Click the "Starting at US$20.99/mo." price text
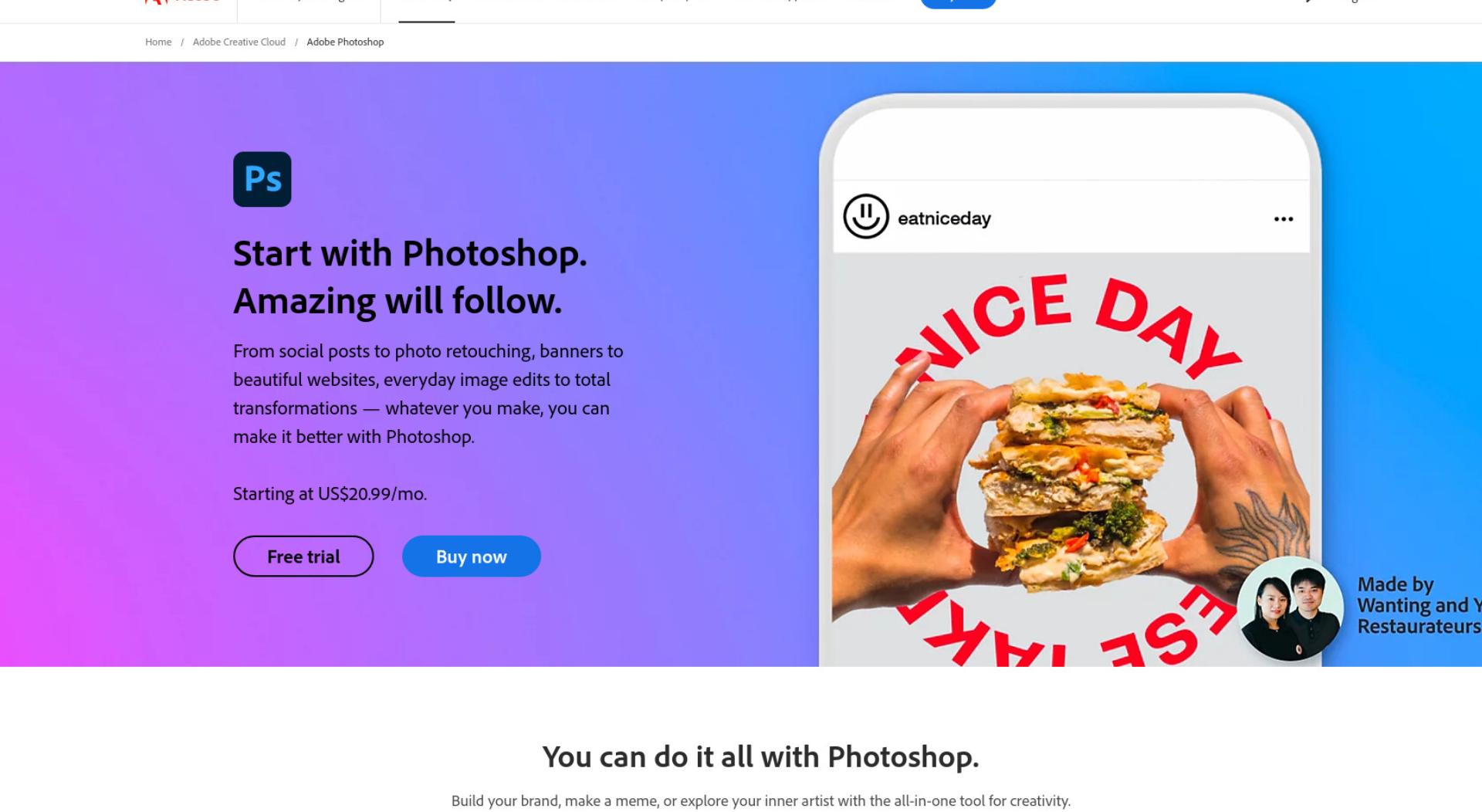The width and height of the screenshot is (1482, 812). click(330, 493)
